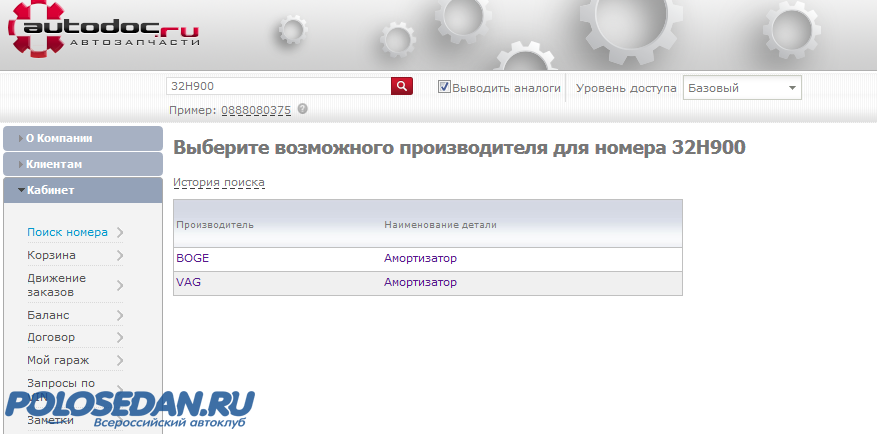This screenshot has width=877, height=434.
Task: Click the example number 0888080375
Action: pyautogui.click(x=256, y=110)
